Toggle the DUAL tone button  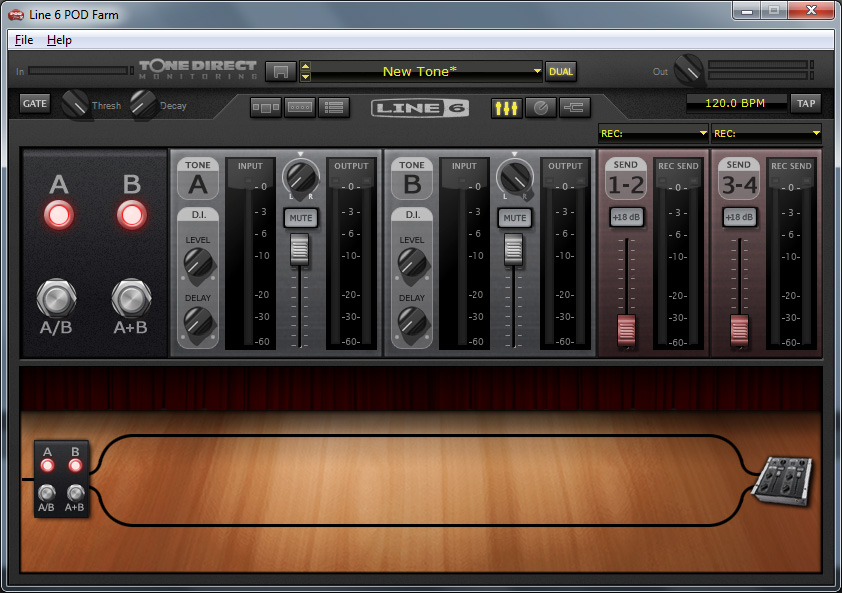click(561, 72)
